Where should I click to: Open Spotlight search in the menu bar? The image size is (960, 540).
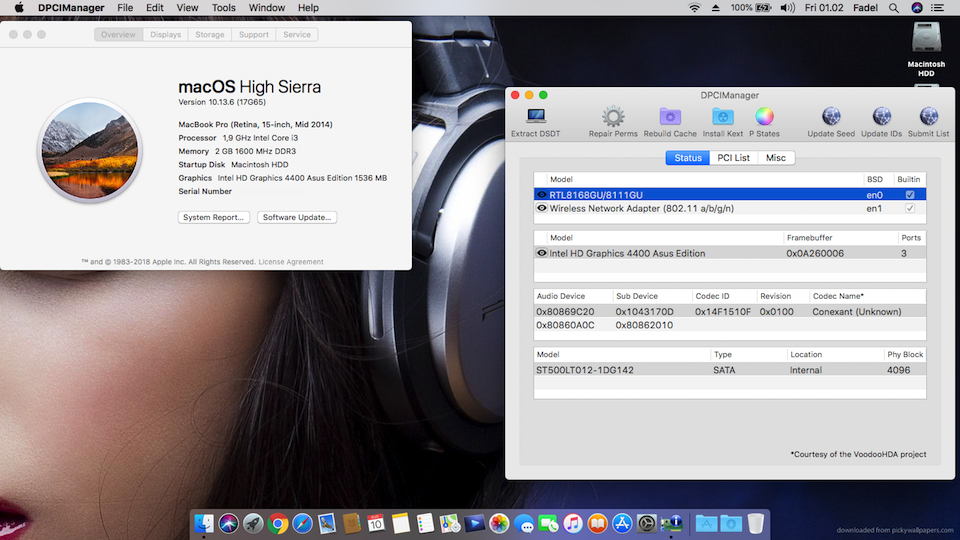894,8
